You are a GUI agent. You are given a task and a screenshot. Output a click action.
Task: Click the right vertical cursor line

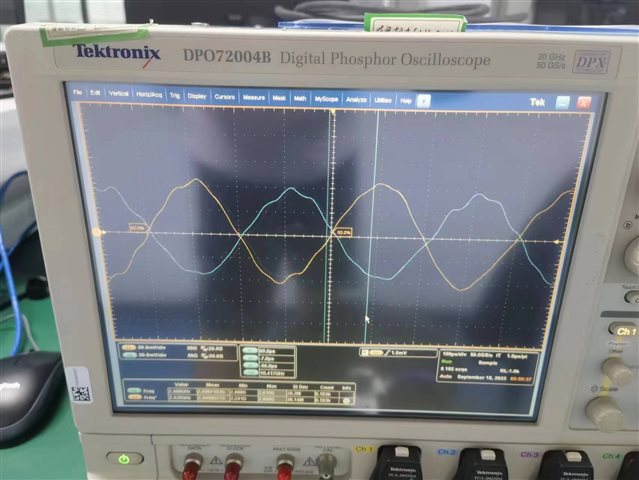tap(372, 228)
